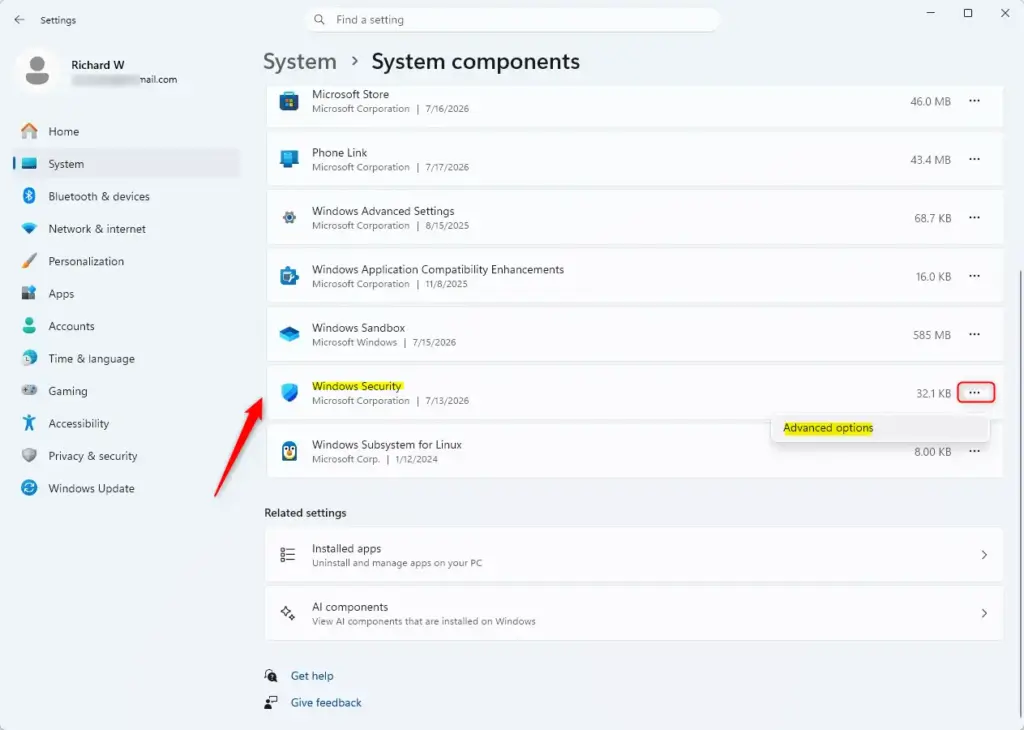Click the Microsoft Store app icon

289,101
